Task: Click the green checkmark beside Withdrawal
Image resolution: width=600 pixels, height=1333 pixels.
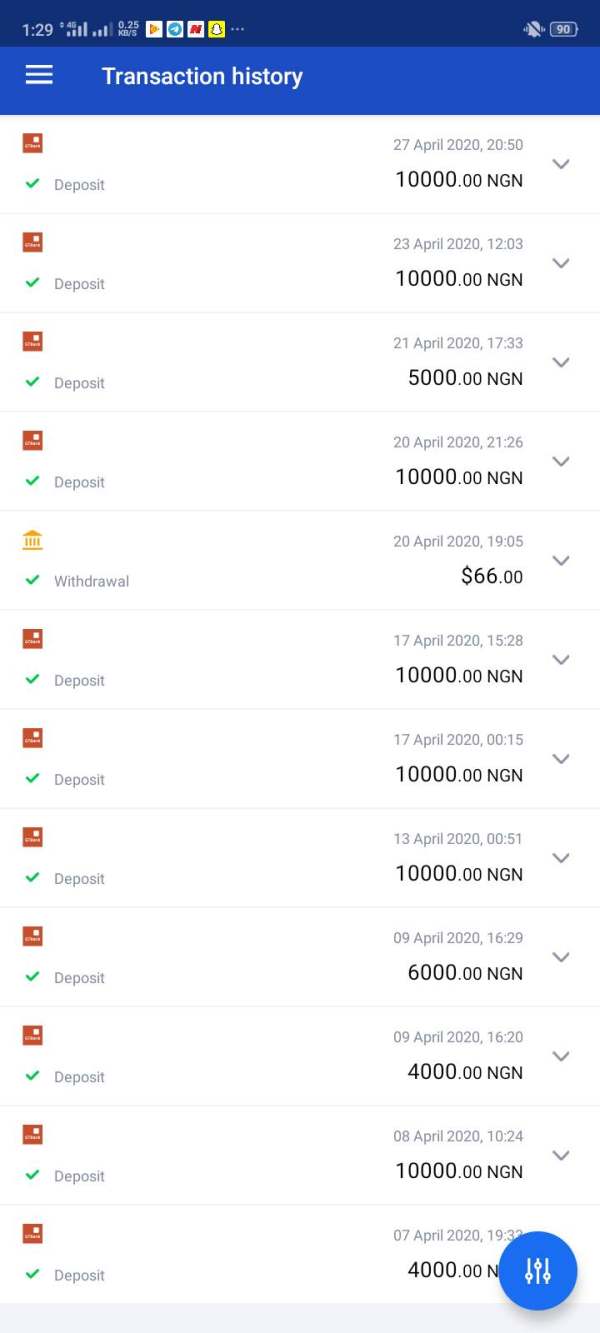Action: (x=33, y=580)
